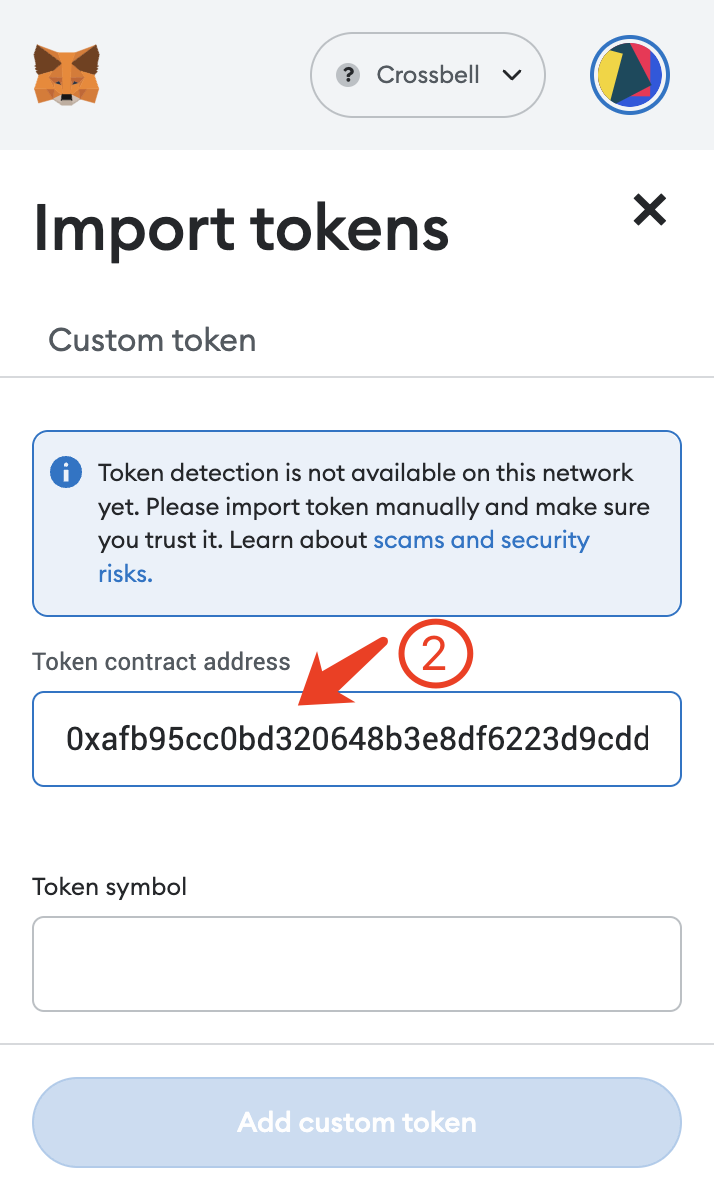Click the Token symbol label
The height and width of the screenshot is (1200, 714).
point(110,886)
